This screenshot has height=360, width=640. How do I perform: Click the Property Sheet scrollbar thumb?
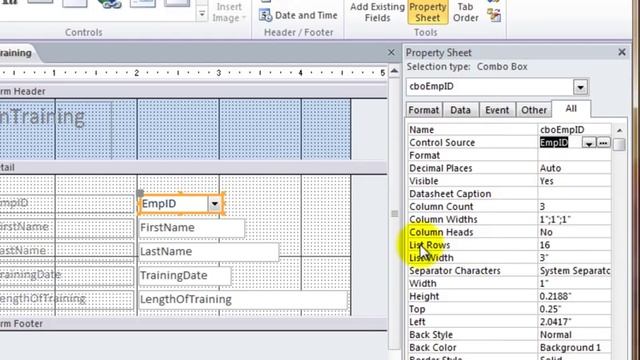619,144
